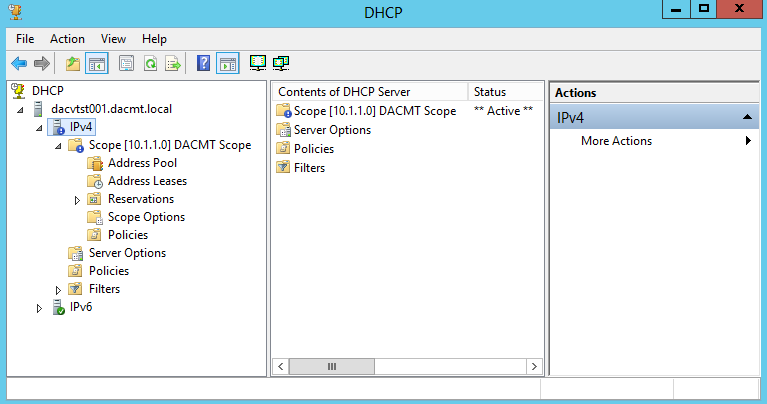The image size is (767, 404).
Task: Maximize the DHCP window
Action: click(703, 9)
